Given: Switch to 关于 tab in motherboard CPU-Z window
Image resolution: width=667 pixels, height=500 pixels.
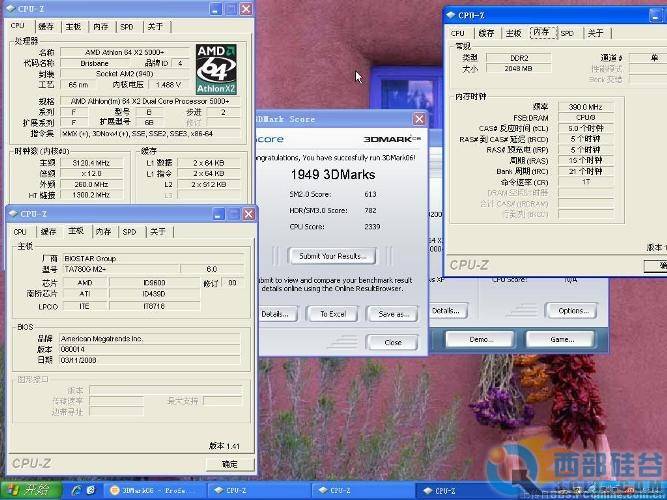Looking at the screenshot, I should click(x=158, y=232).
